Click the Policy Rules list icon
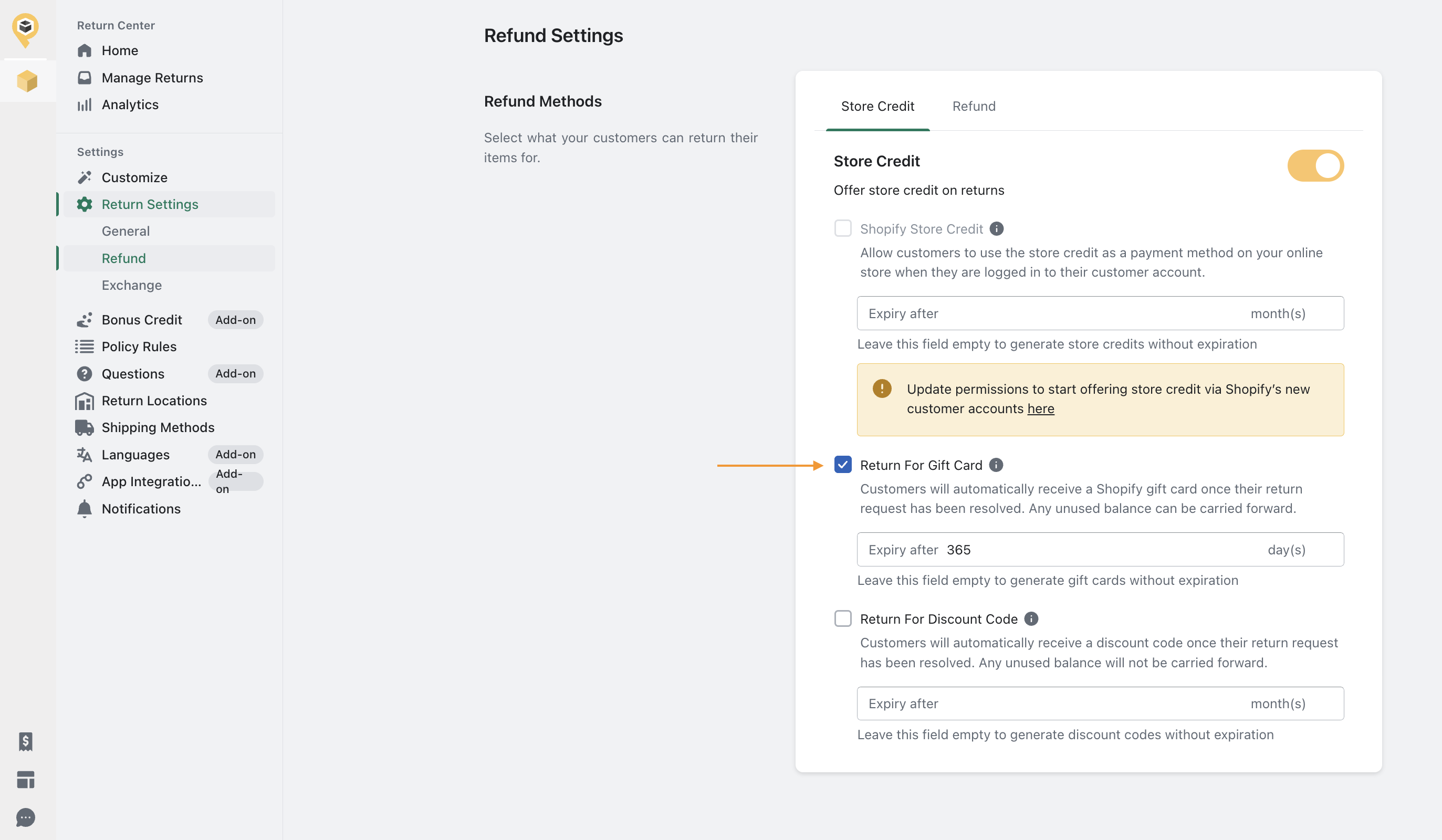Image resolution: width=1442 pixels, height=840 pixels. pyautogui.click(x=84, y=346)
